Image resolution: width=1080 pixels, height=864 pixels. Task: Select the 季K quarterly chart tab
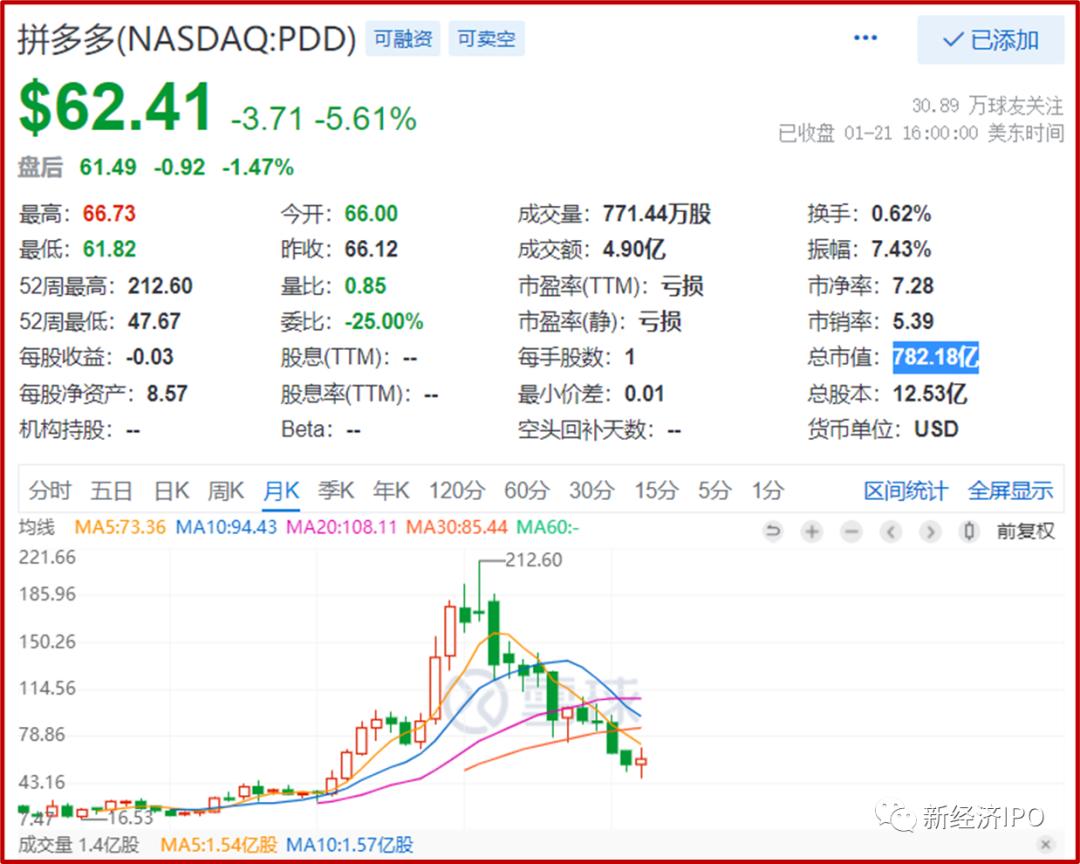pos(337,490)
